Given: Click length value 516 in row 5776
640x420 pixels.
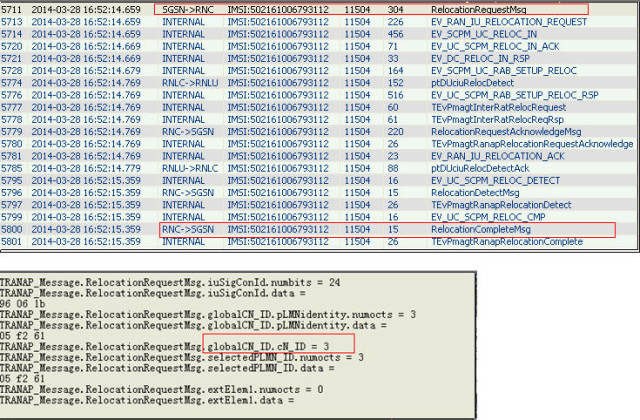Looking at the screenshot, I should pyautogui.click(x=396, y=95).
